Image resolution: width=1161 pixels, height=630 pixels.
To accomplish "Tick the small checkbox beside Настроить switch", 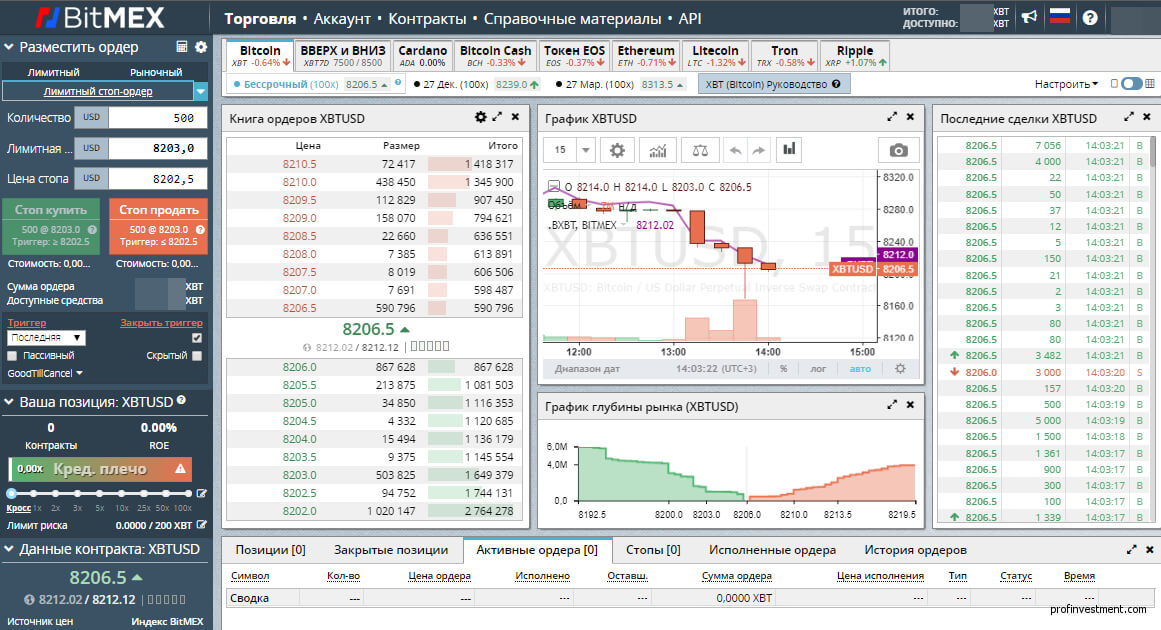I will [x=1114, y=84].
